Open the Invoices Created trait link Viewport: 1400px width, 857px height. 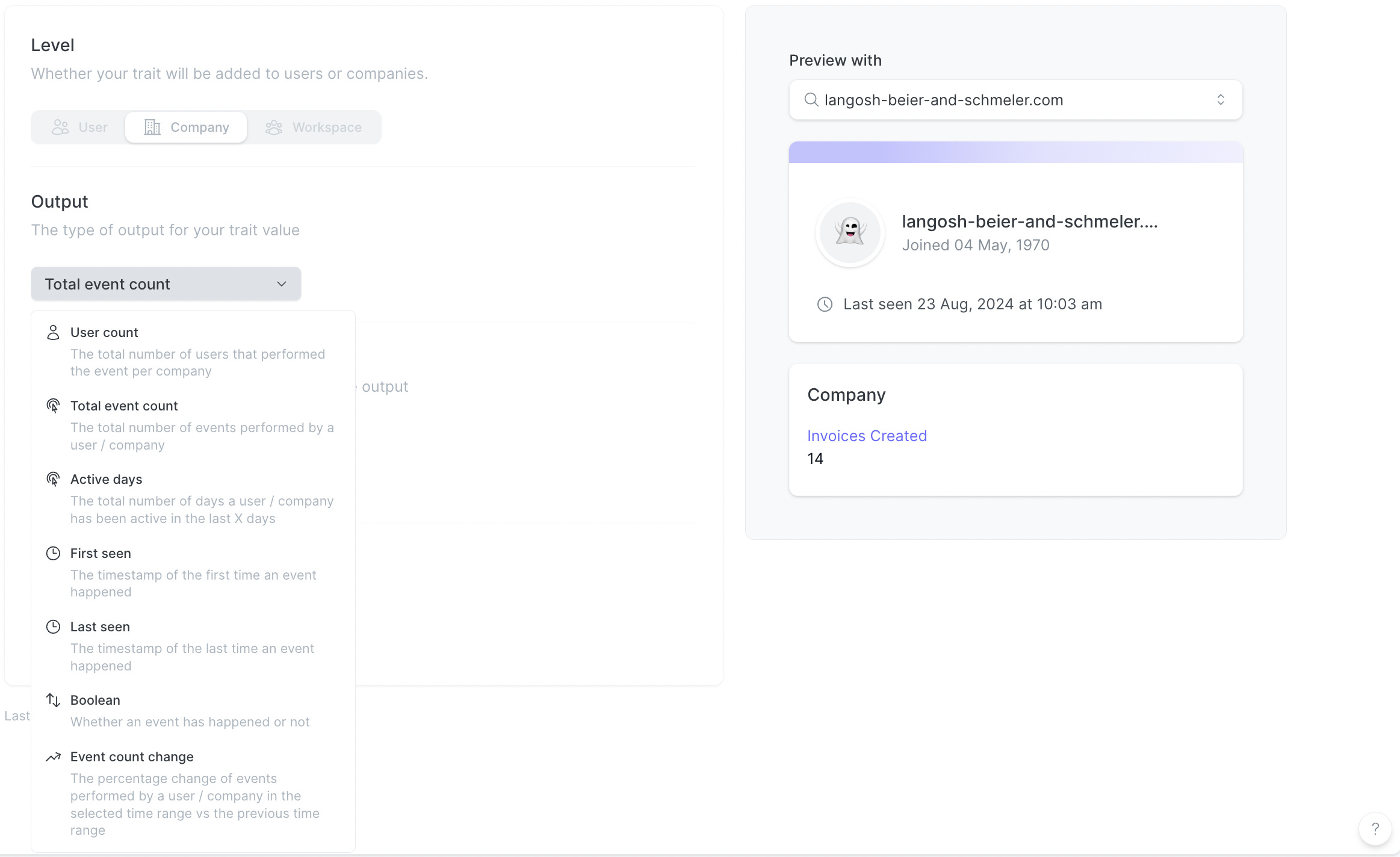pos(867,436)
